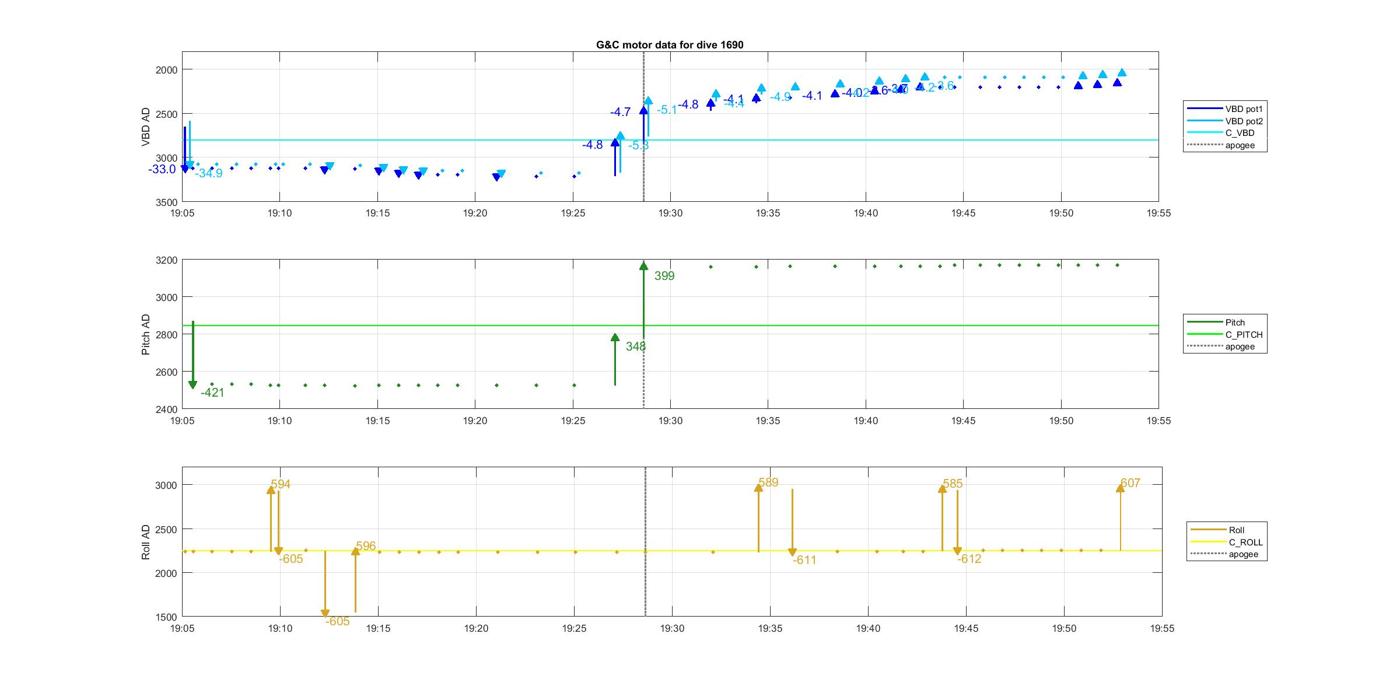Click the '3500' tick on VBD axis
Screen dimensions: 1400x693
tap(166, 202)
